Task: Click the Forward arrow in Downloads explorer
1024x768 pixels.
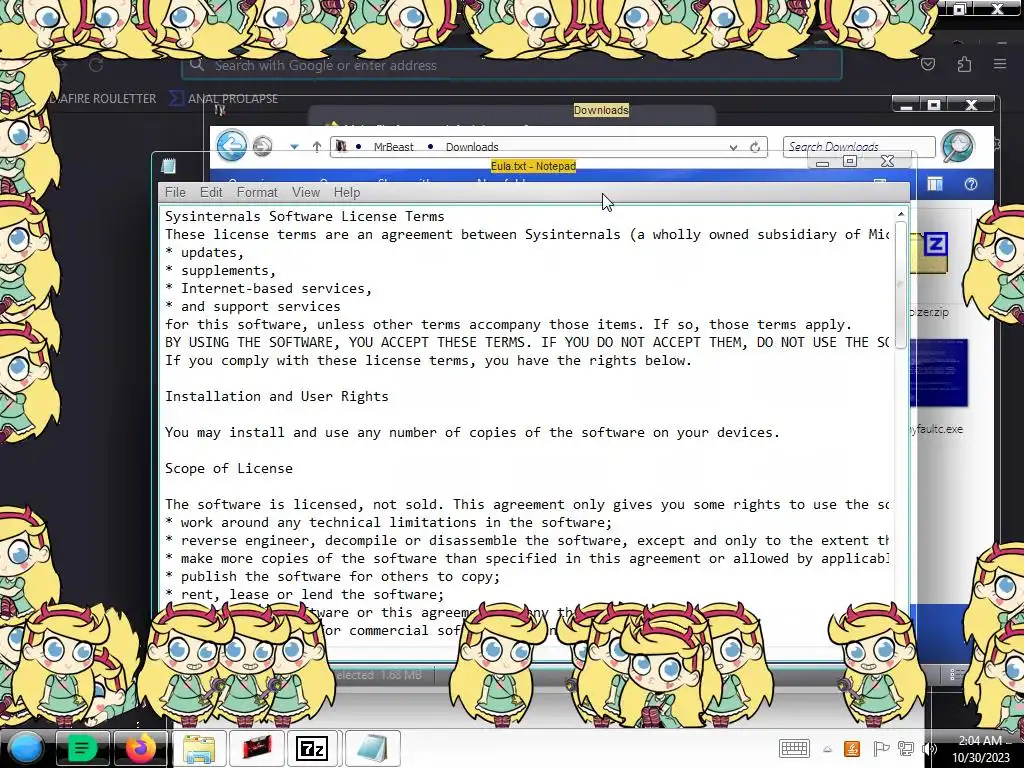Action: coord(263,146)
